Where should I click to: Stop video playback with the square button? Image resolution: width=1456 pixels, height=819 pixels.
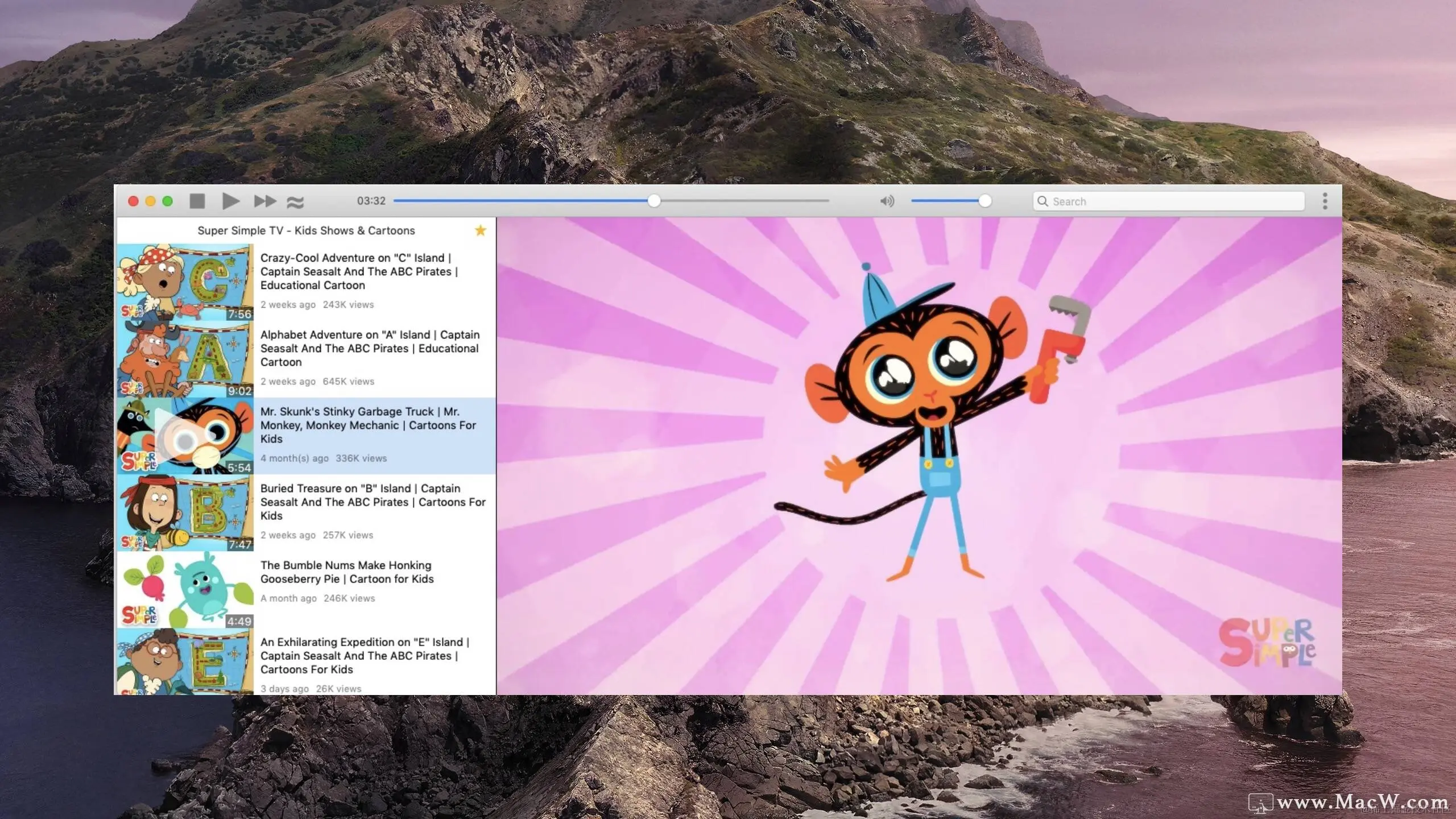[x=197, y=201]
